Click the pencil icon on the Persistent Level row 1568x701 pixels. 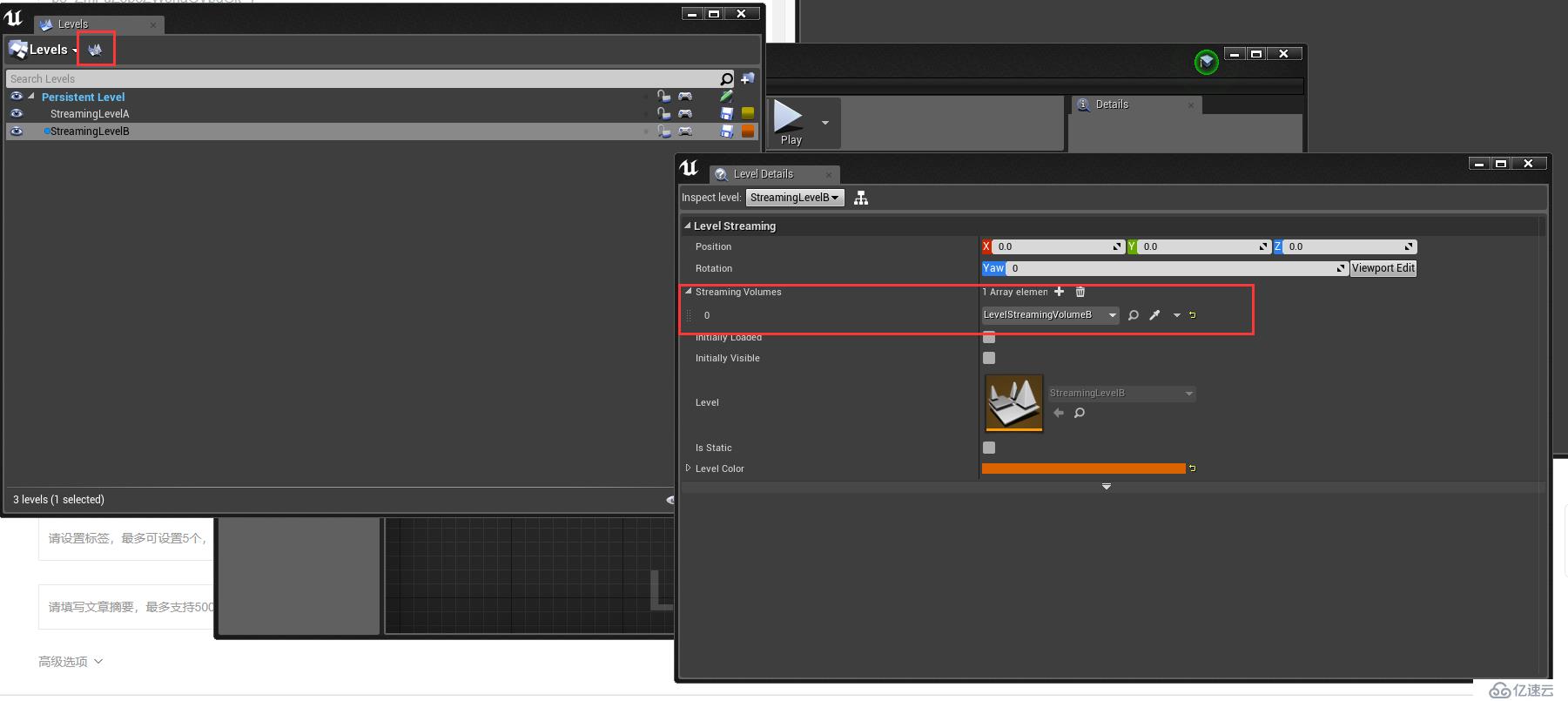(727, 96)
